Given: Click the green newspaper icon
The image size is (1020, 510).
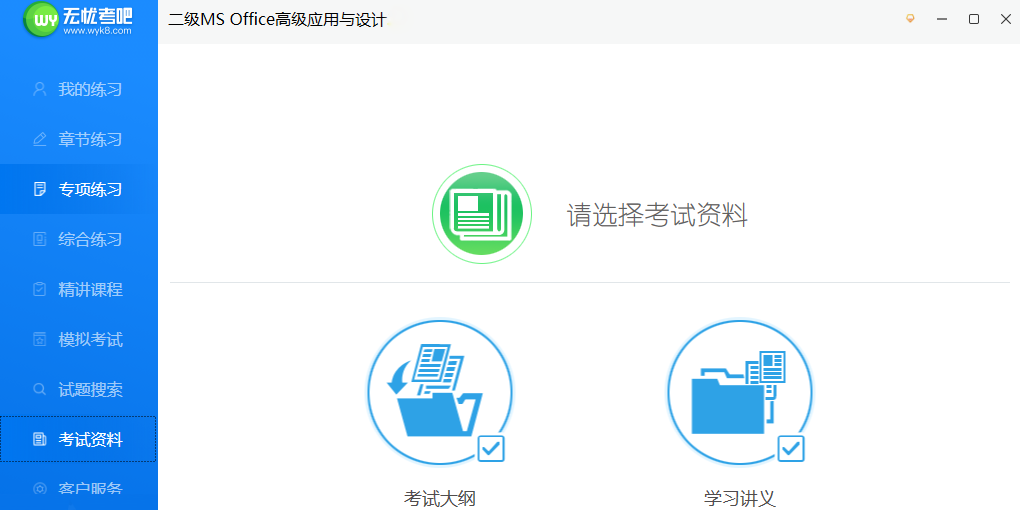Looking at the screenshot, I should coord(482,214).
